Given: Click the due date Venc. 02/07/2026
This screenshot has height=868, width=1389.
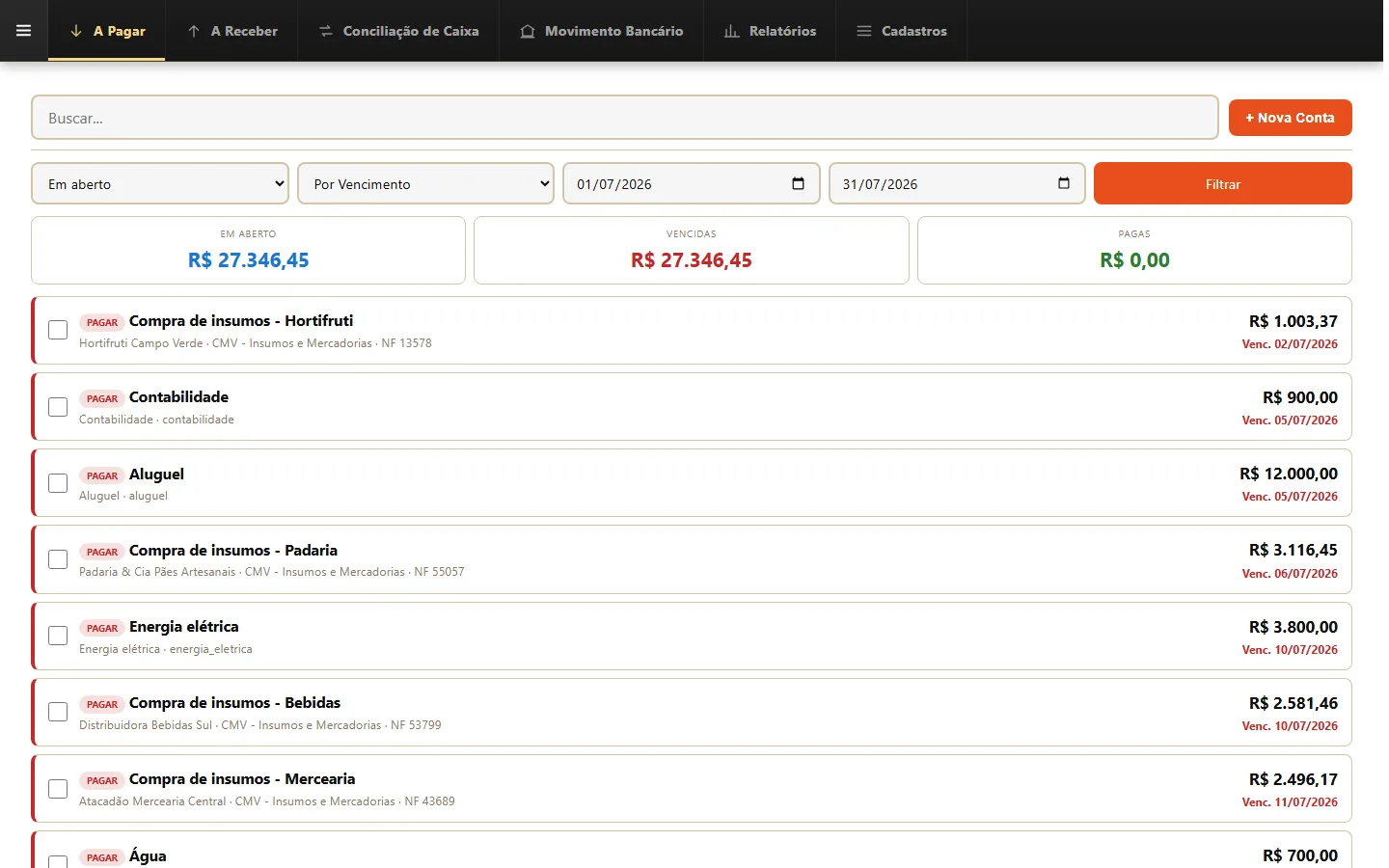Looking at the screenshot, I should click(1290, 344).
